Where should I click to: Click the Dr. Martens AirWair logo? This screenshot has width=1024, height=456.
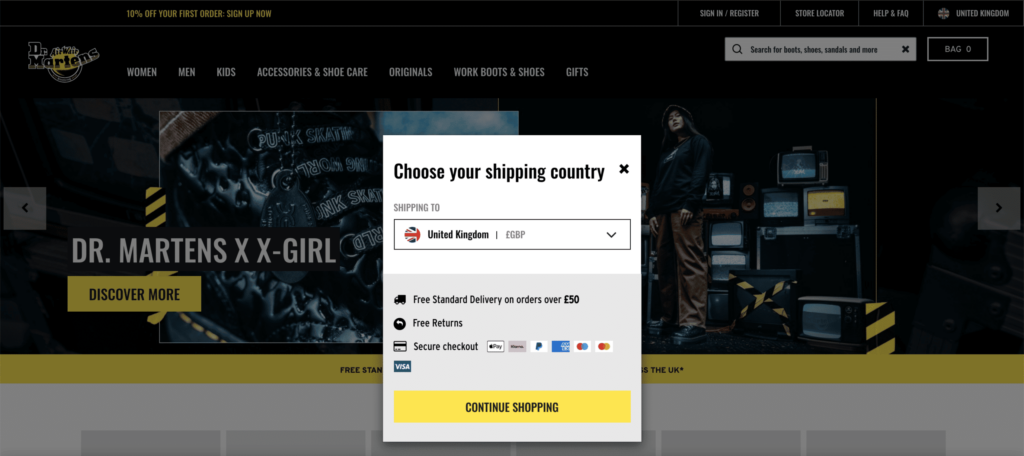point(63,63)
